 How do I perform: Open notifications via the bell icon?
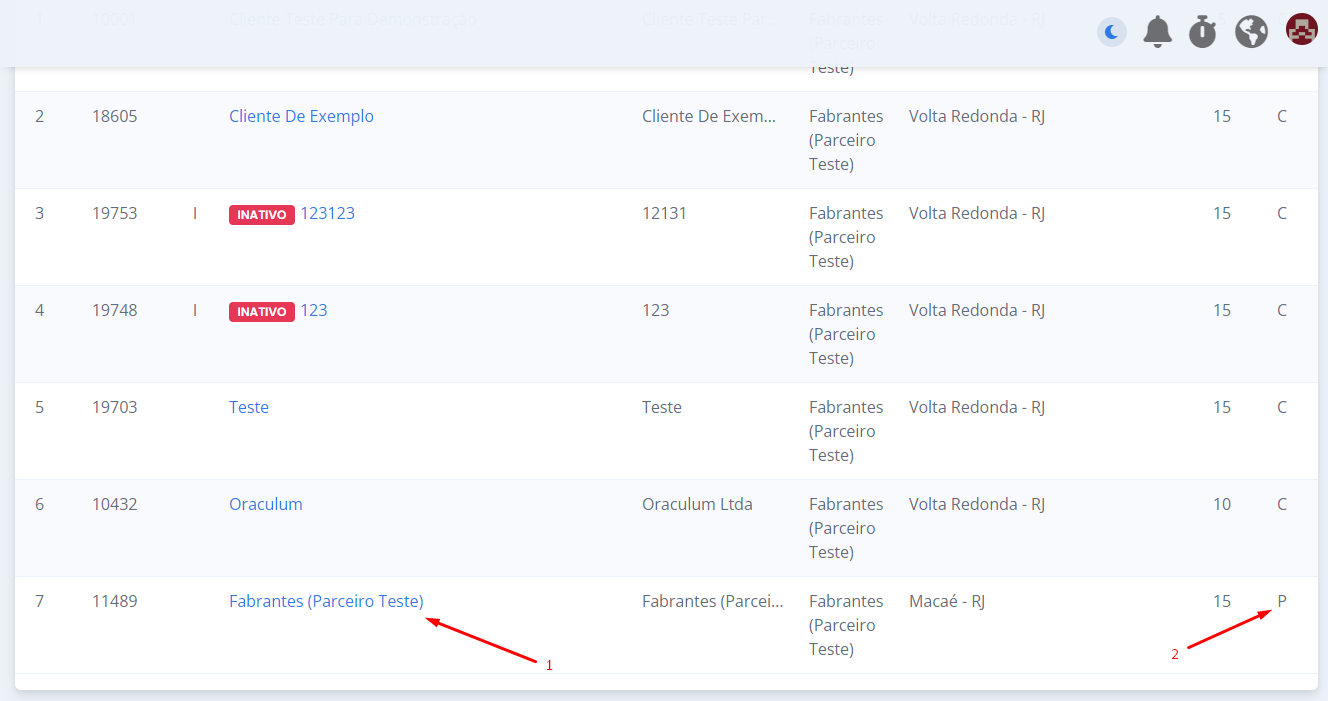pos(1157,32)
